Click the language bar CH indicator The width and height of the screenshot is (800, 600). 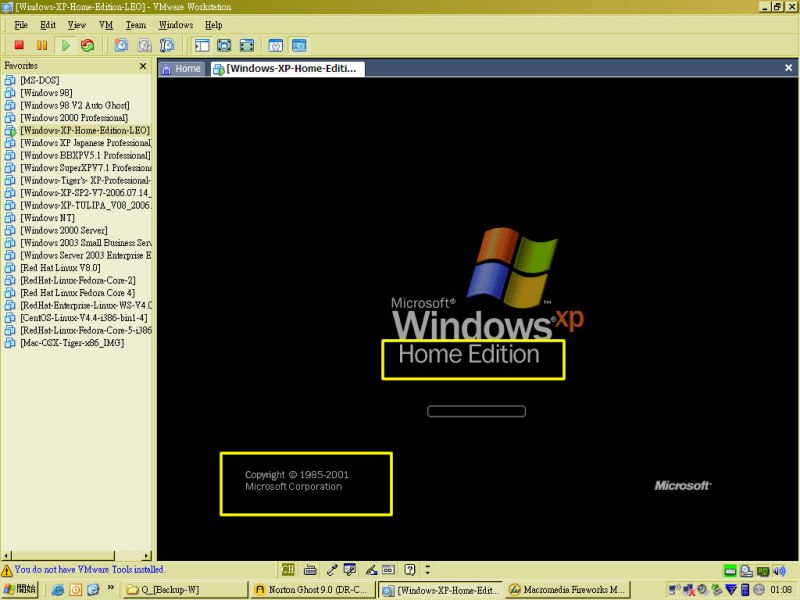click(288, 569)
